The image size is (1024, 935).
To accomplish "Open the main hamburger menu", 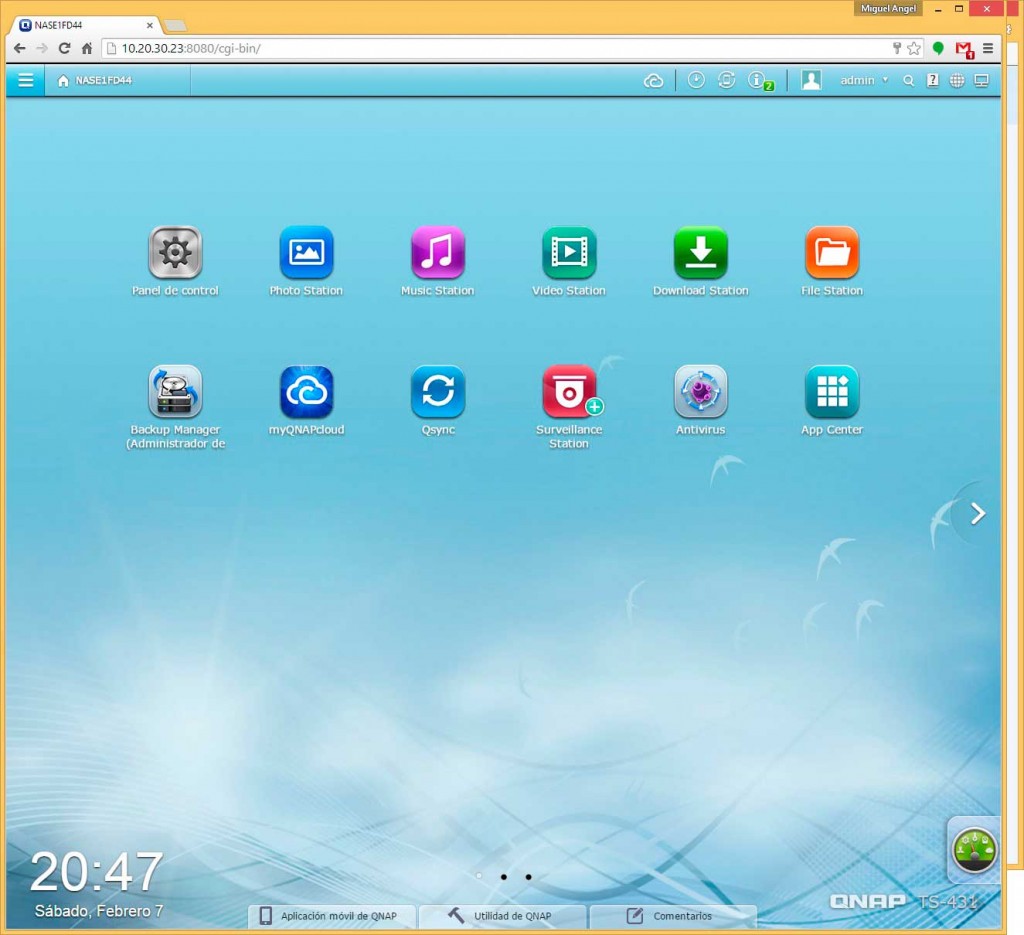I will click(x=25, y=80).
